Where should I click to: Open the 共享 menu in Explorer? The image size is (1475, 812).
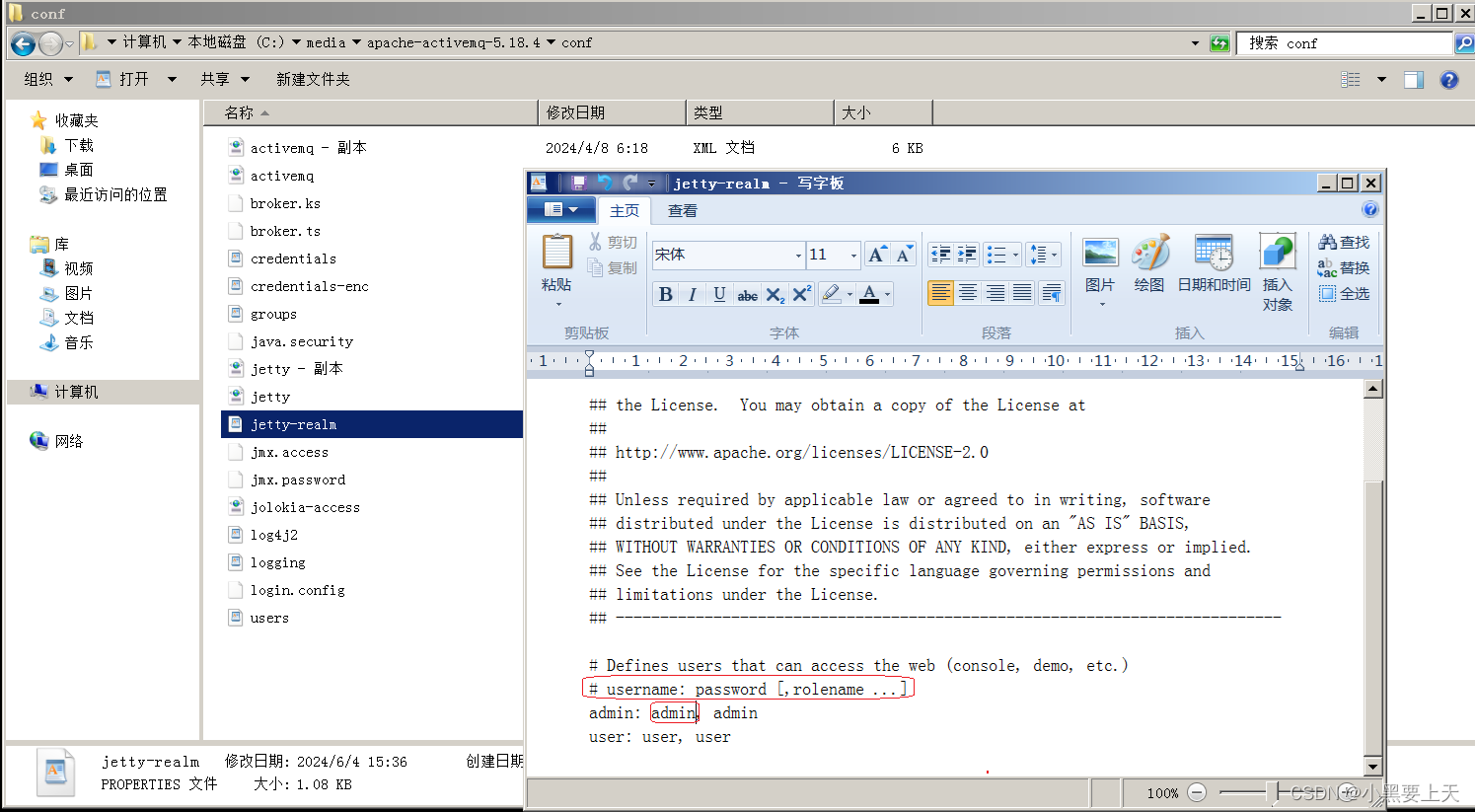[x=225, y=80]
